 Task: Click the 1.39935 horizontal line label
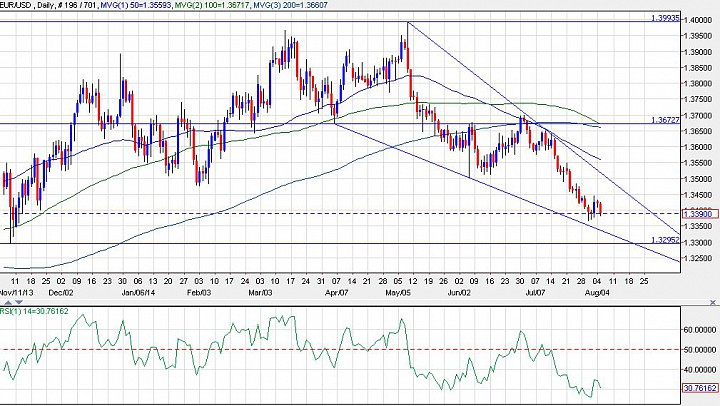[x=665, y=18]
